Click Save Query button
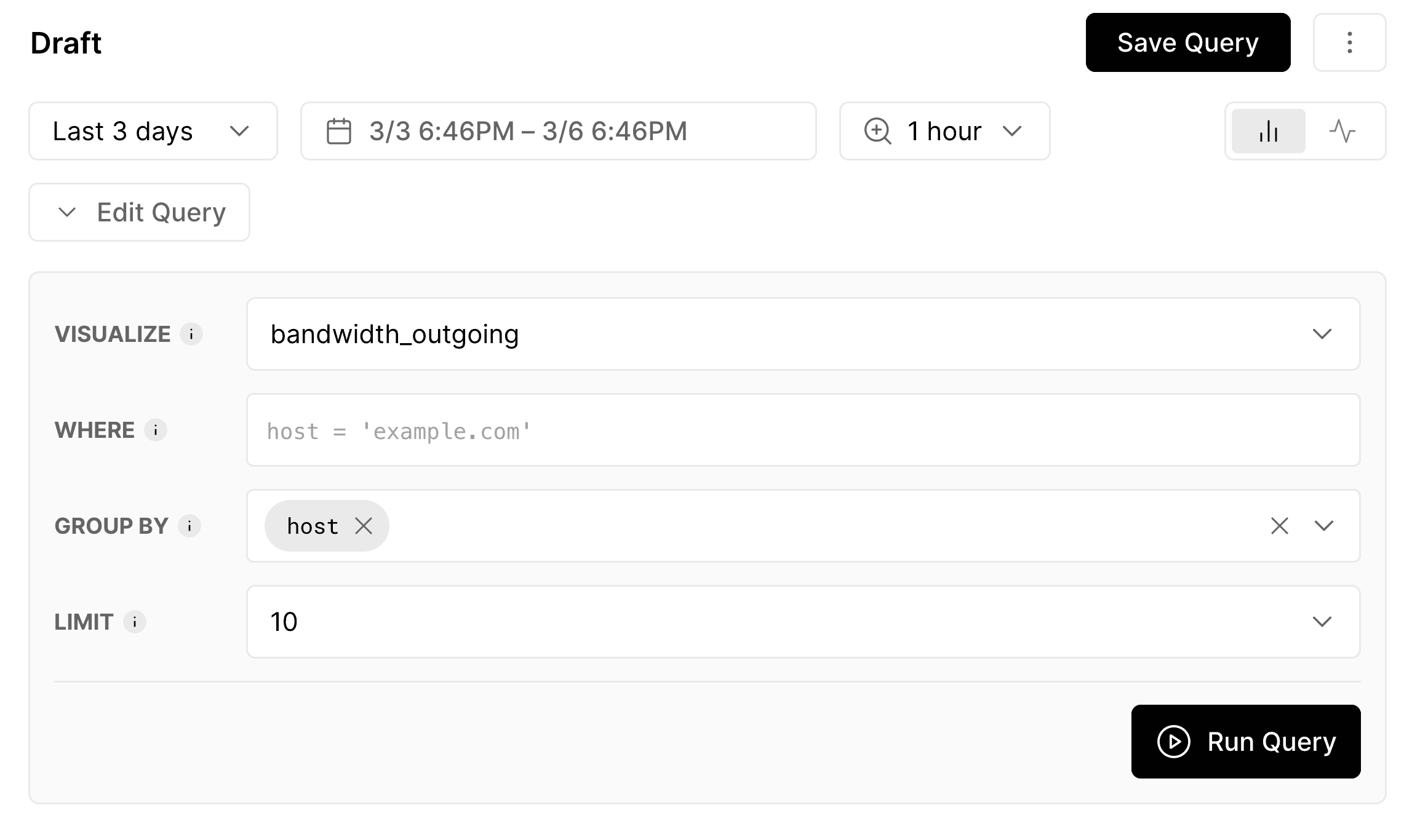1420x840 pixels. click(1189, 43)
